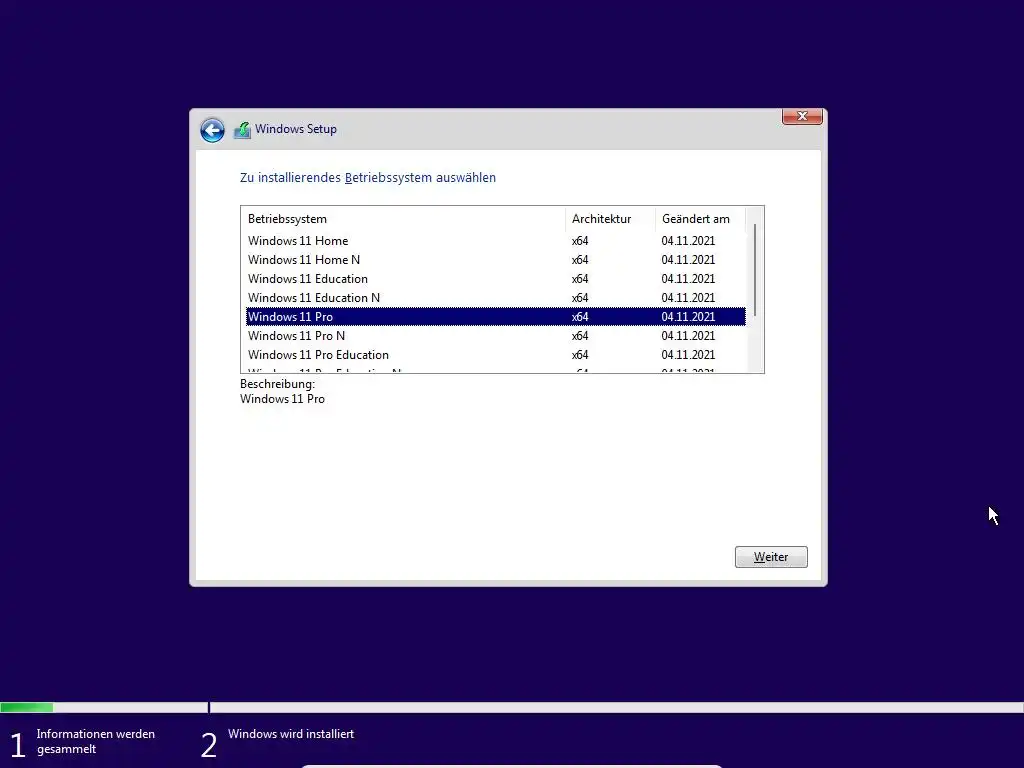Select Windows 11 Home N row
Screen dimensions: 1024x768
point(496,260)
